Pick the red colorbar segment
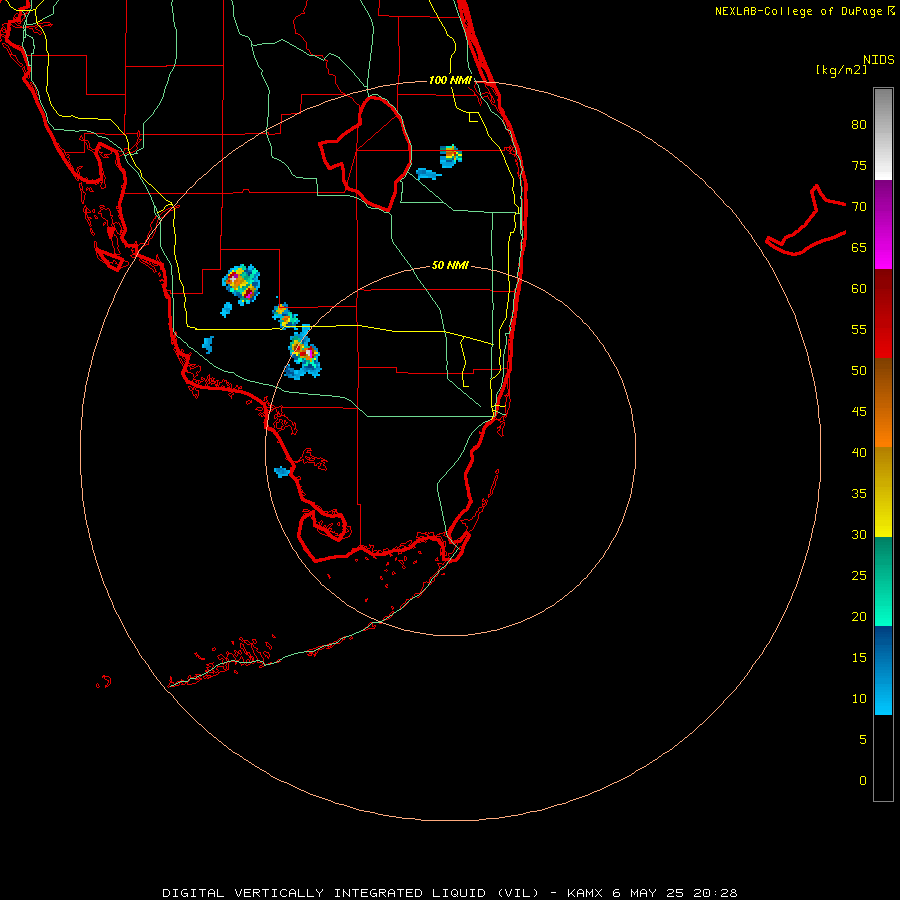The width and height of the screenshot is (900, 900). click(x=883, y=313)
